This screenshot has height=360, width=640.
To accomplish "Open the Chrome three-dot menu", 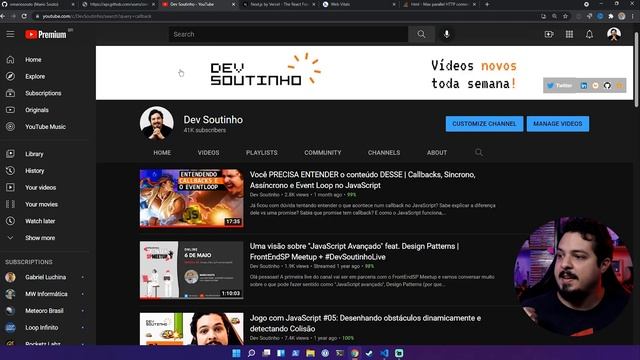I will point(633,16).
